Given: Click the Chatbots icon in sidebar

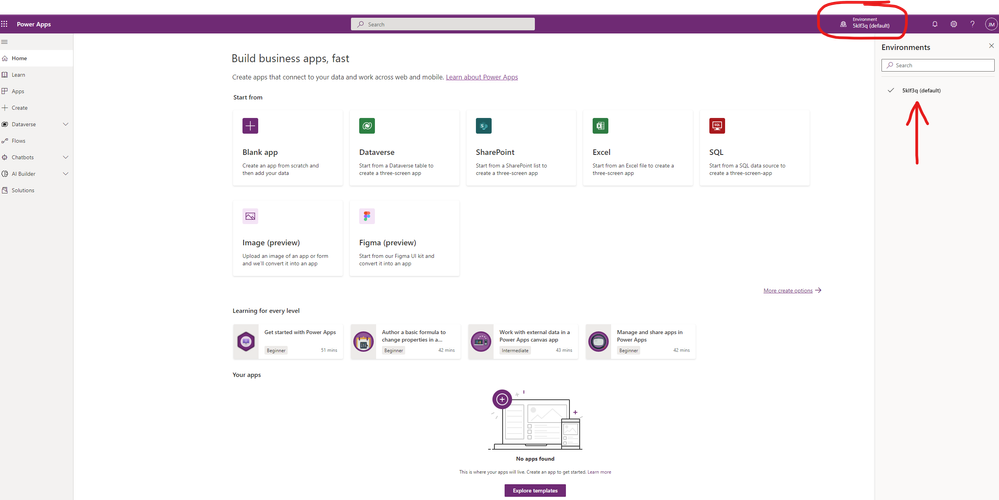Looking at the screenshot, I should [x=4, y=157].
